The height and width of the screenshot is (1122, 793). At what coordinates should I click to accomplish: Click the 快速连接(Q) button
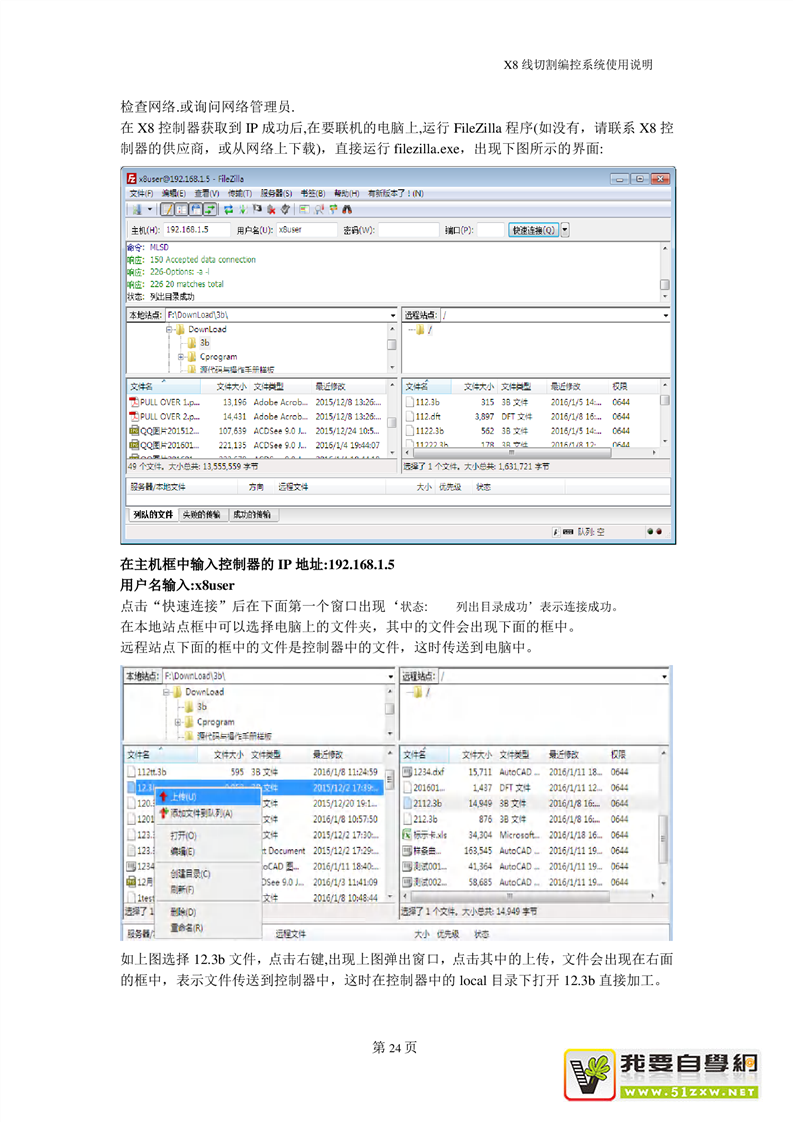click(x=533, y=230)
